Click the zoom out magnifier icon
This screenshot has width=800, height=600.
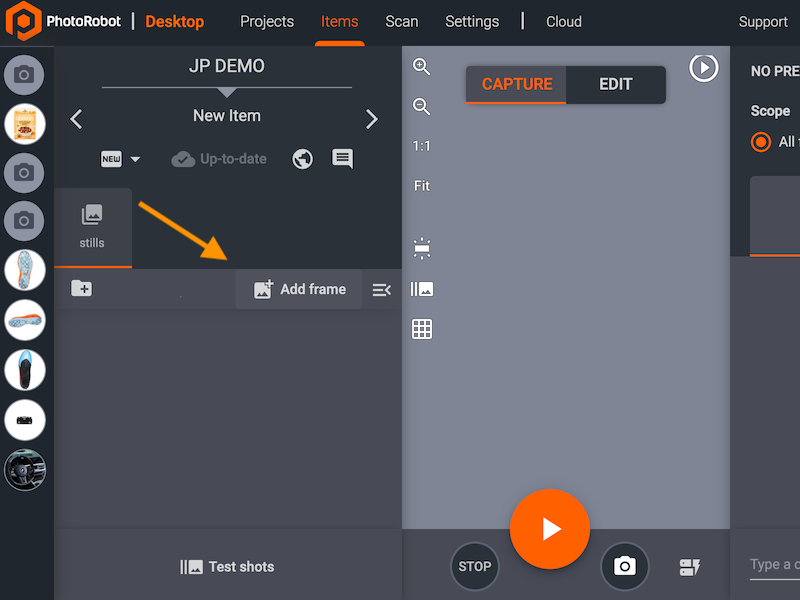(x=422, y=107)
